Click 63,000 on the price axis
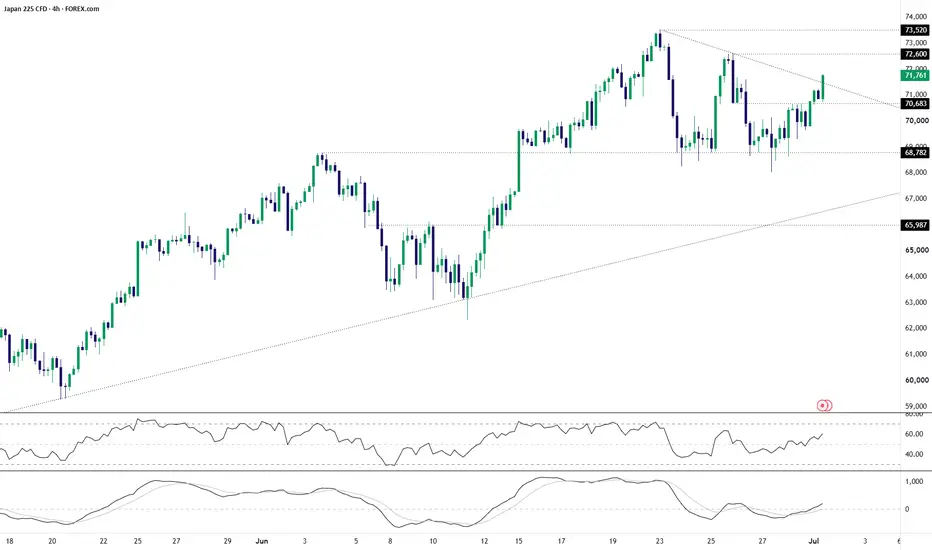 coord(916,302)
